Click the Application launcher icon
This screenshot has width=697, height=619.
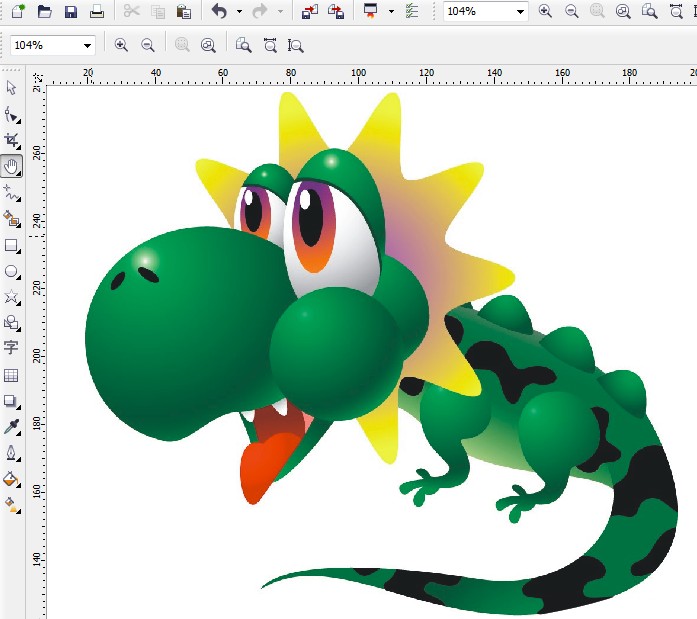pos(370,11)
